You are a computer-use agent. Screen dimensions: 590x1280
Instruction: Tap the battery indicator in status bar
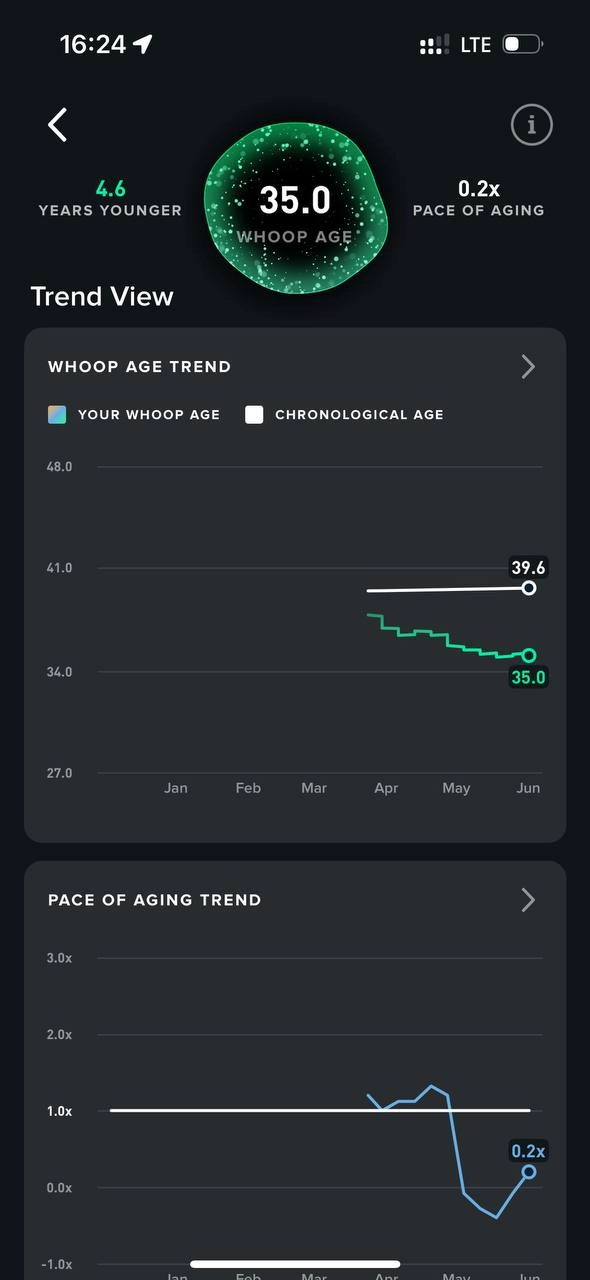click(523, 44)
